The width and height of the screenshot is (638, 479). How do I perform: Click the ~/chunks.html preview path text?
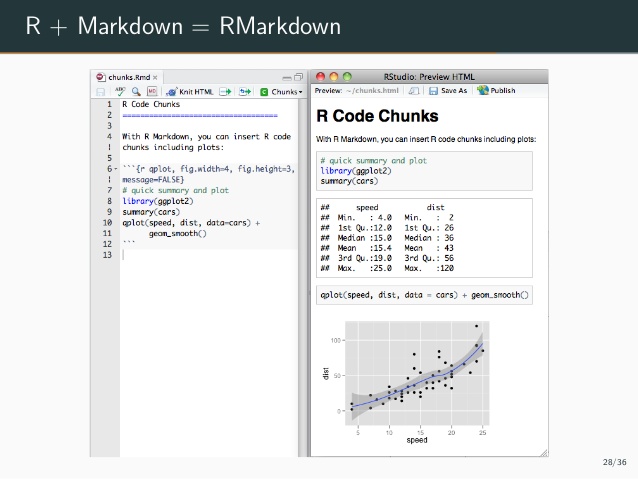[x=372, y=90]
